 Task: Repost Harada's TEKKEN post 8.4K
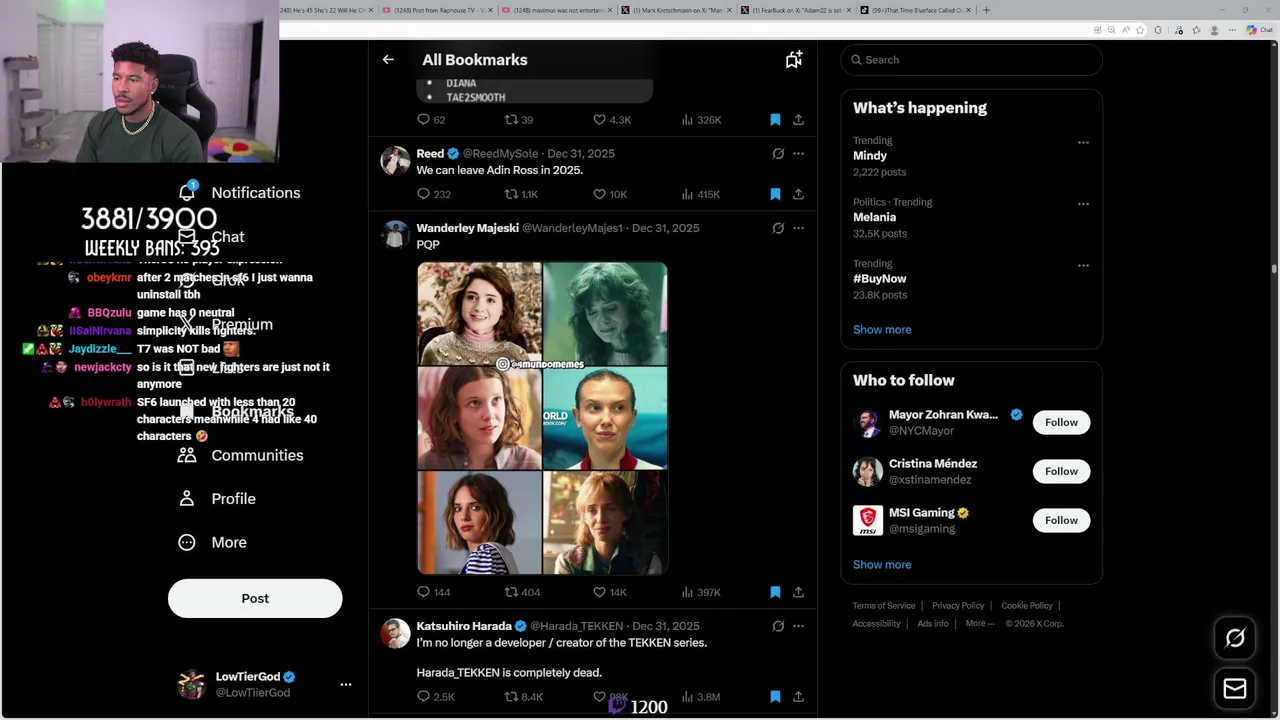(511, 696)
